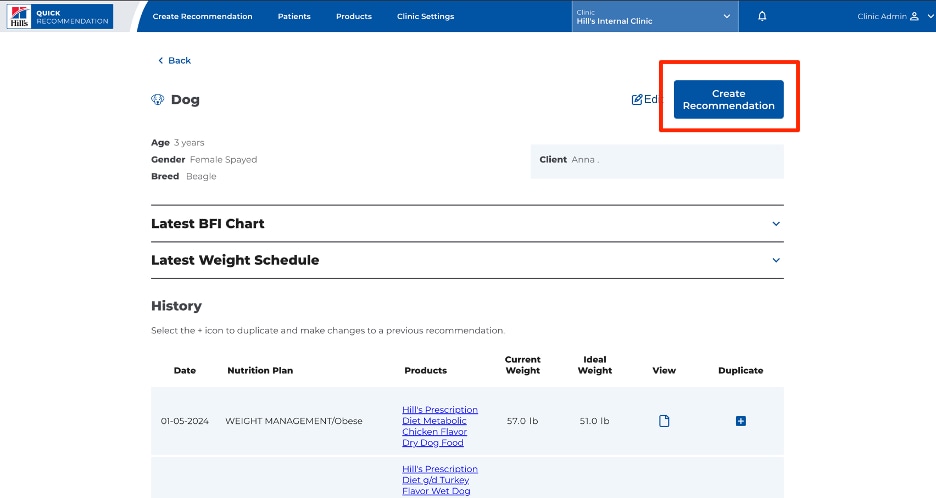Go back using the Back chevron link
The height and width of the screenshot is (498, 936).
[174, 60]
